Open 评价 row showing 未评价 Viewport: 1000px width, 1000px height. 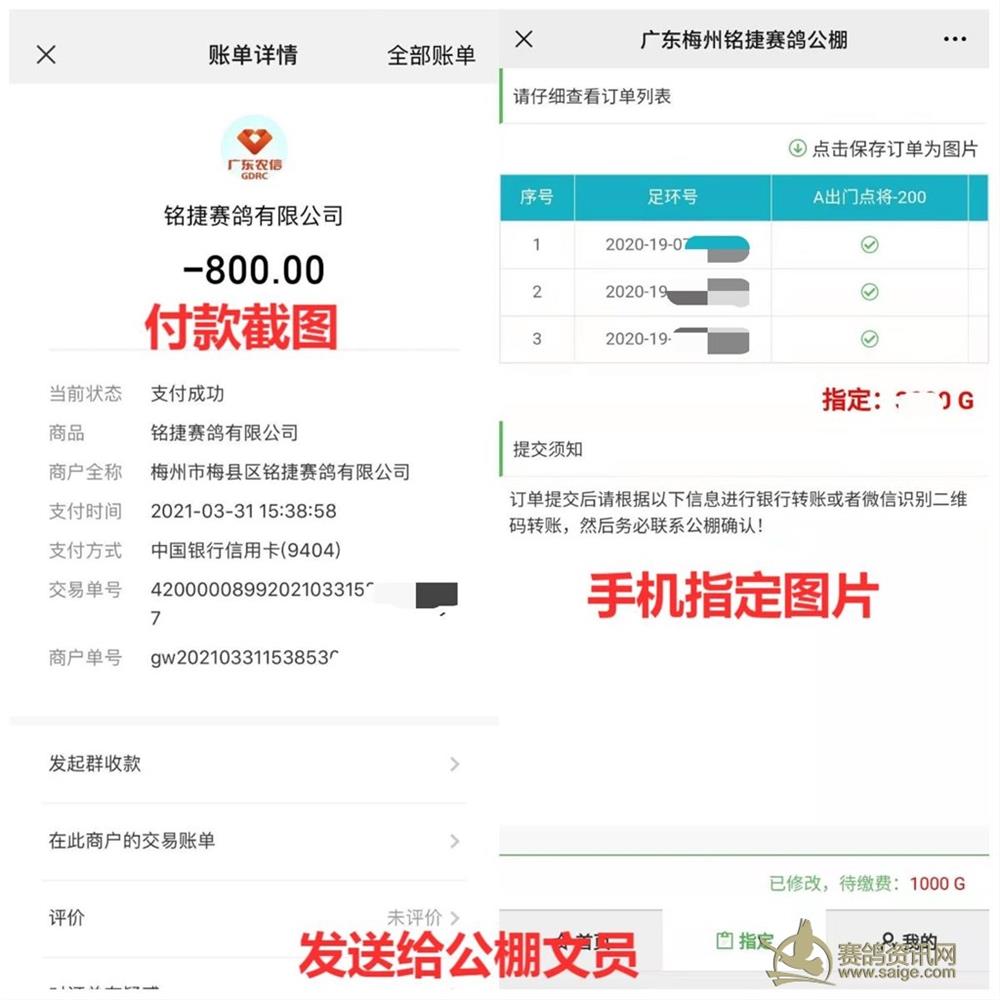(x=254, y=918)
